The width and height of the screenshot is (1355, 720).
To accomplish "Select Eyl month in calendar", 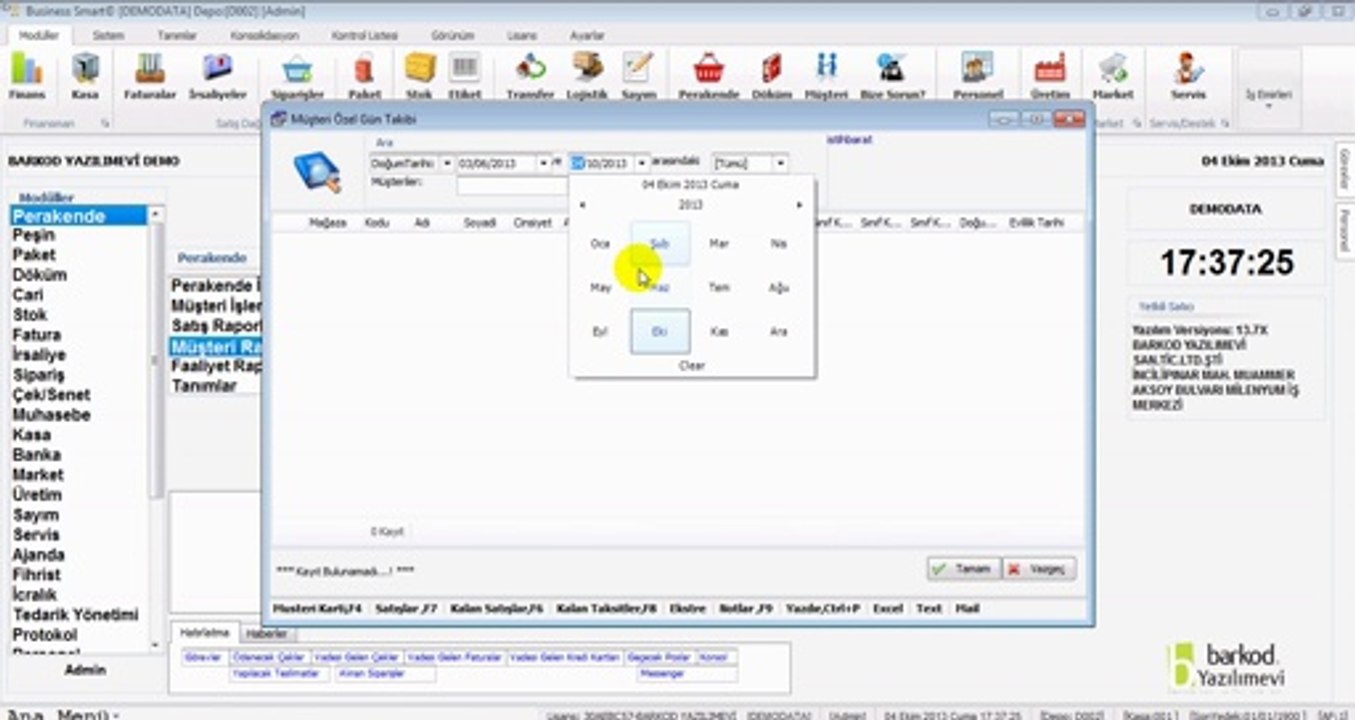I will (x=600, y=332).
